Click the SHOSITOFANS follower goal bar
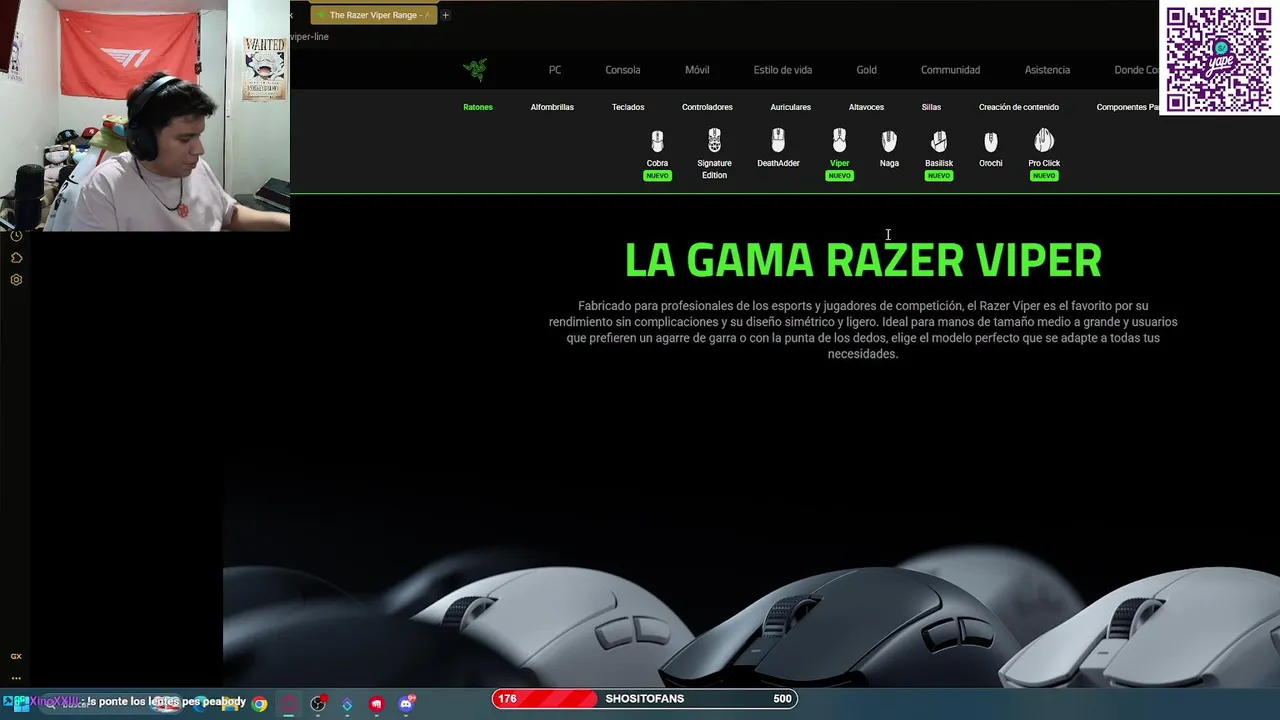 [645, 699]
